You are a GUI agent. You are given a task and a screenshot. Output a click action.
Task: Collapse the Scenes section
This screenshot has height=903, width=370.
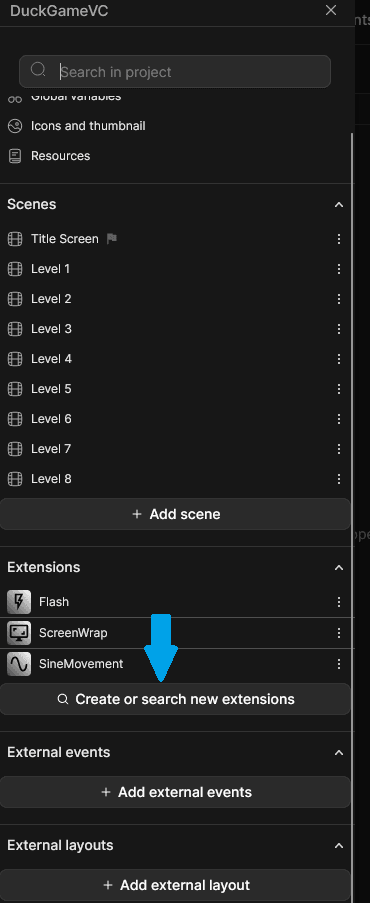coord(339,204)
